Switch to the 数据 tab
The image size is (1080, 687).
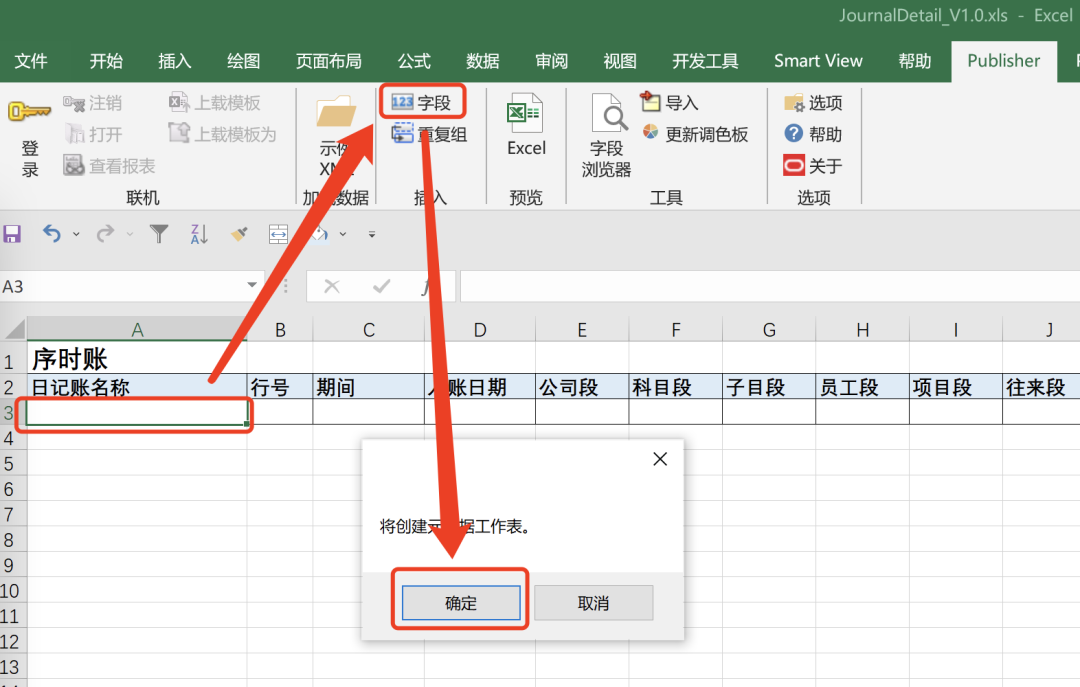tap(483, 61)
